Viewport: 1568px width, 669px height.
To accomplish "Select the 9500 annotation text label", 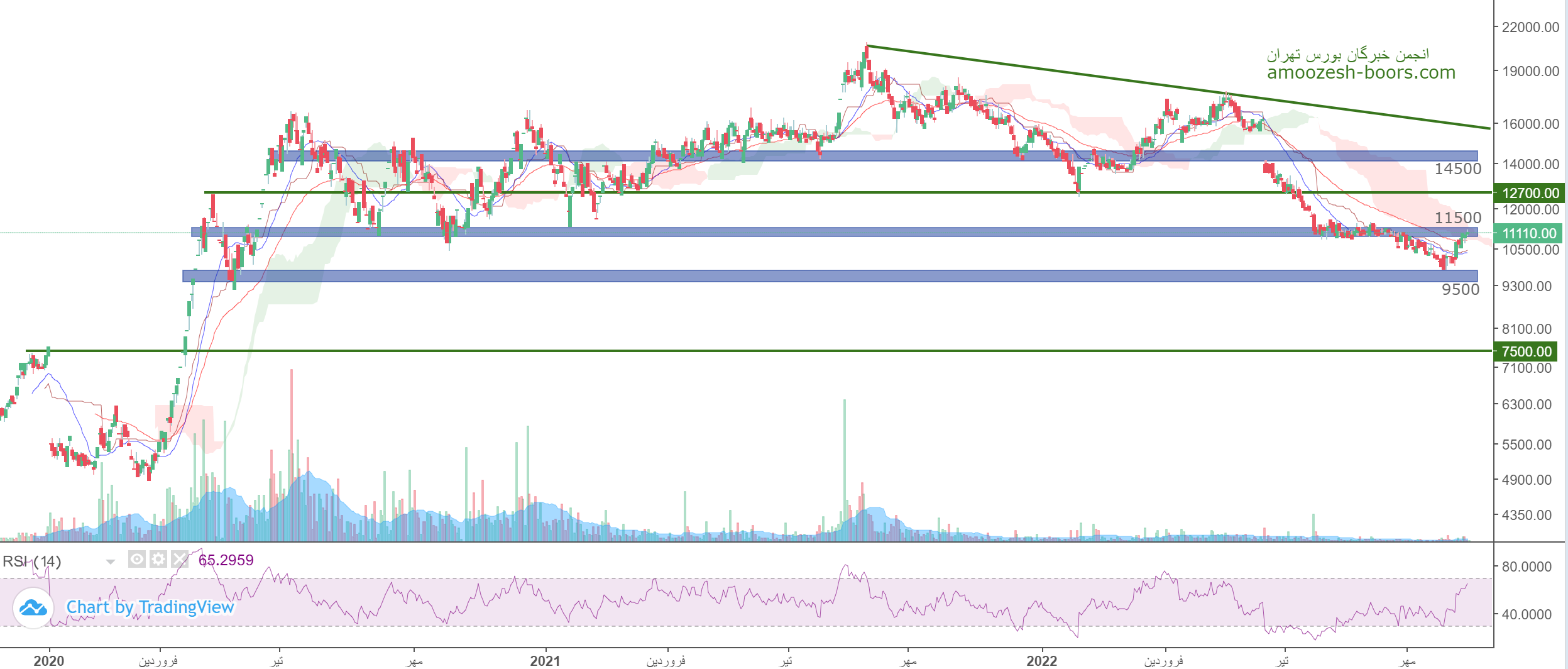I will point(1460,289).
